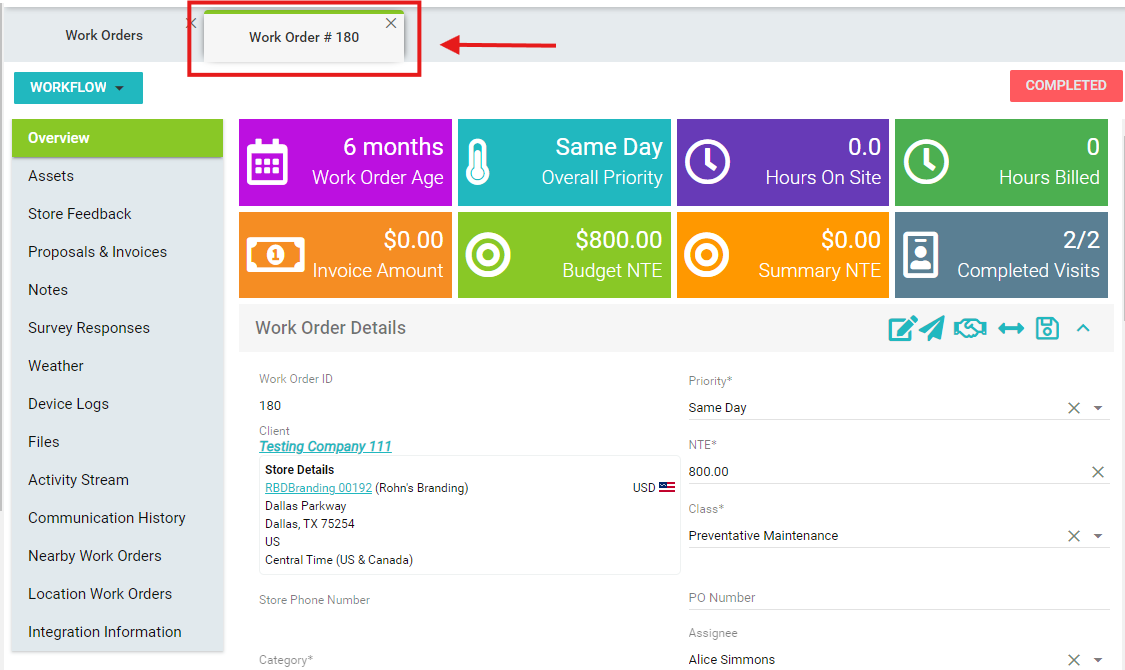
Task: Clear the Priority field with its X icon
Action: [1074, 408]
